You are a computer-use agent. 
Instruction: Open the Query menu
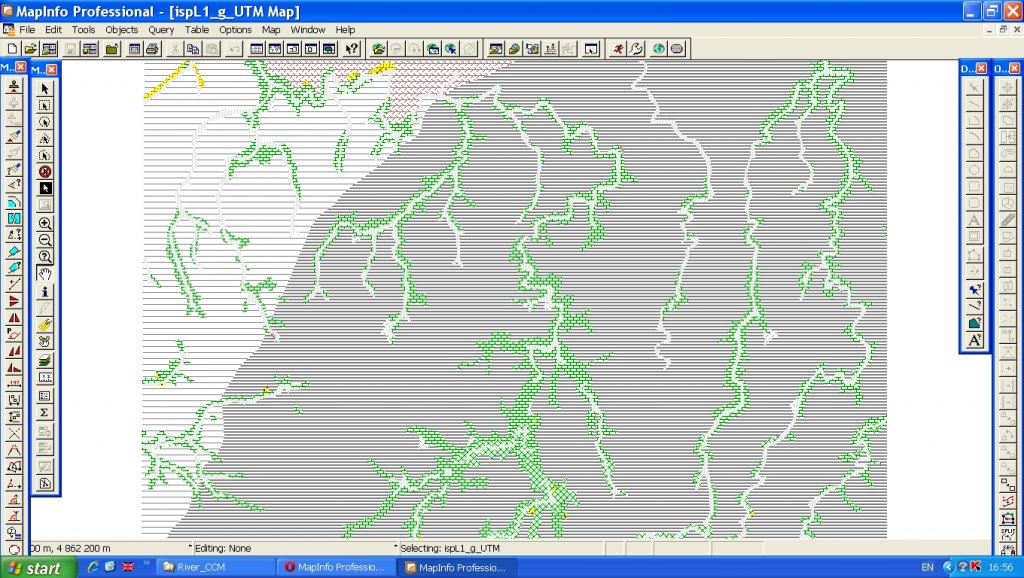tap(161, 30)
